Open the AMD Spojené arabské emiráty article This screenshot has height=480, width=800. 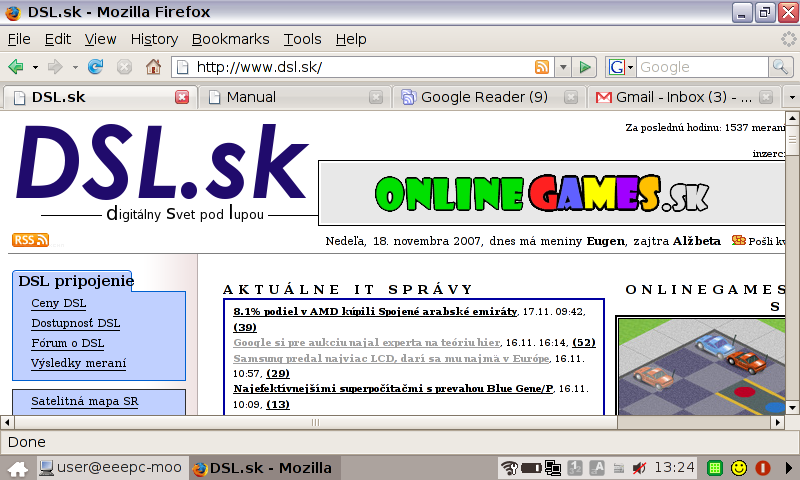(x=375, y=311)
